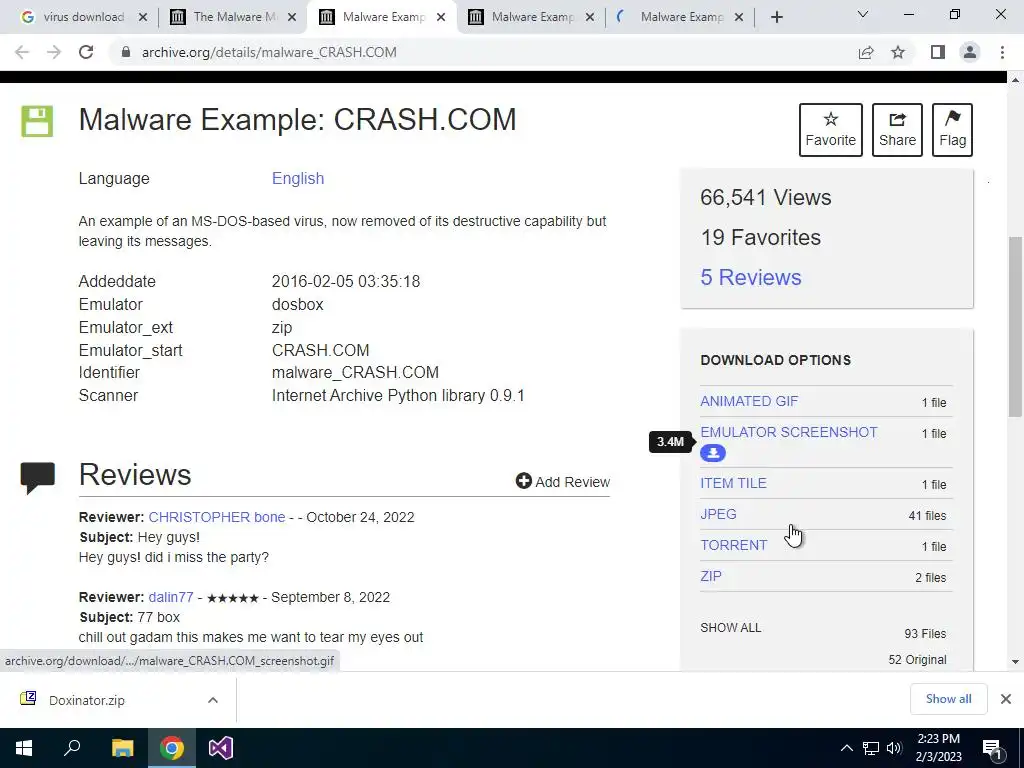
Task: Click the Addeddate value '2016-02-05 03:35:18'
Action: click(x=346, y=281)
